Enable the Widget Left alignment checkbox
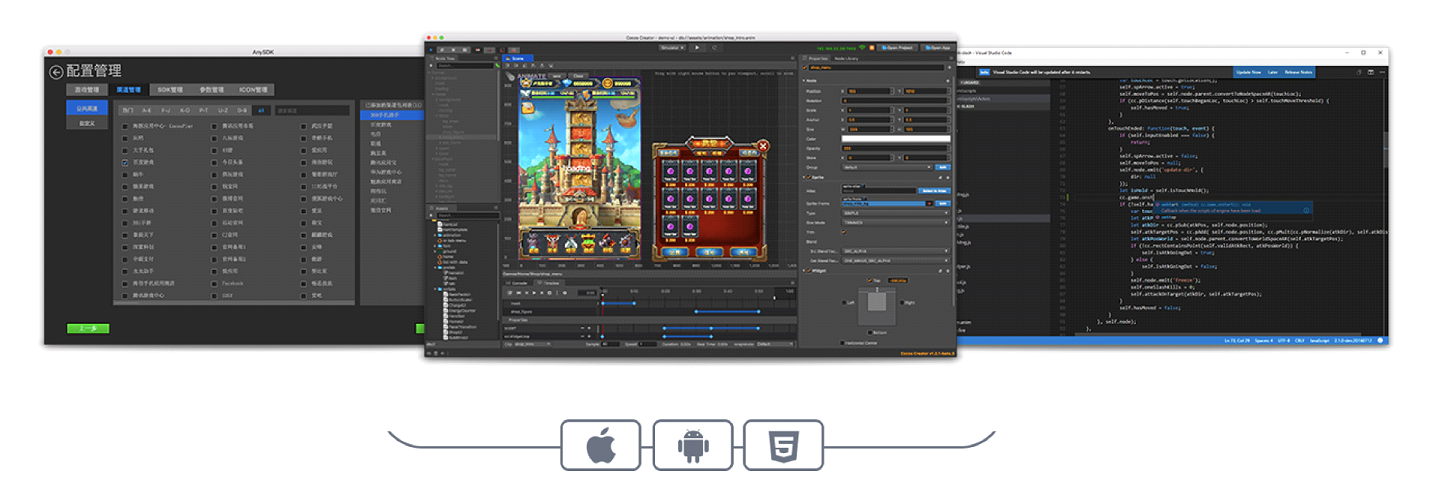Viewport: 1430px width, 492px height. 845,302
